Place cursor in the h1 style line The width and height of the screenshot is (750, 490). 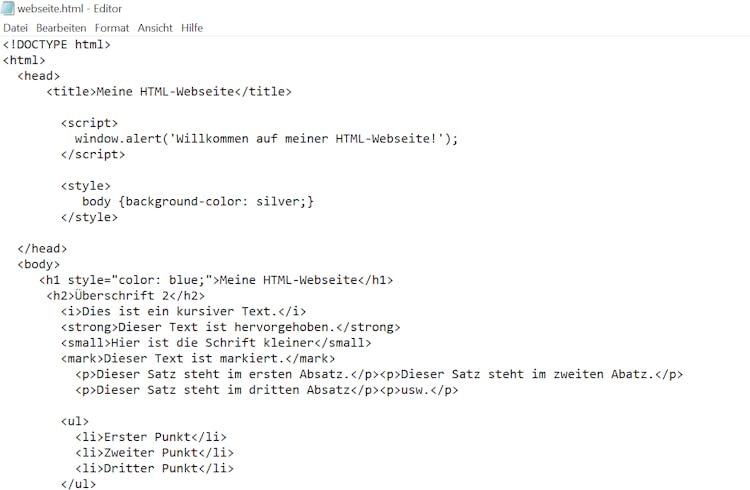216,280
